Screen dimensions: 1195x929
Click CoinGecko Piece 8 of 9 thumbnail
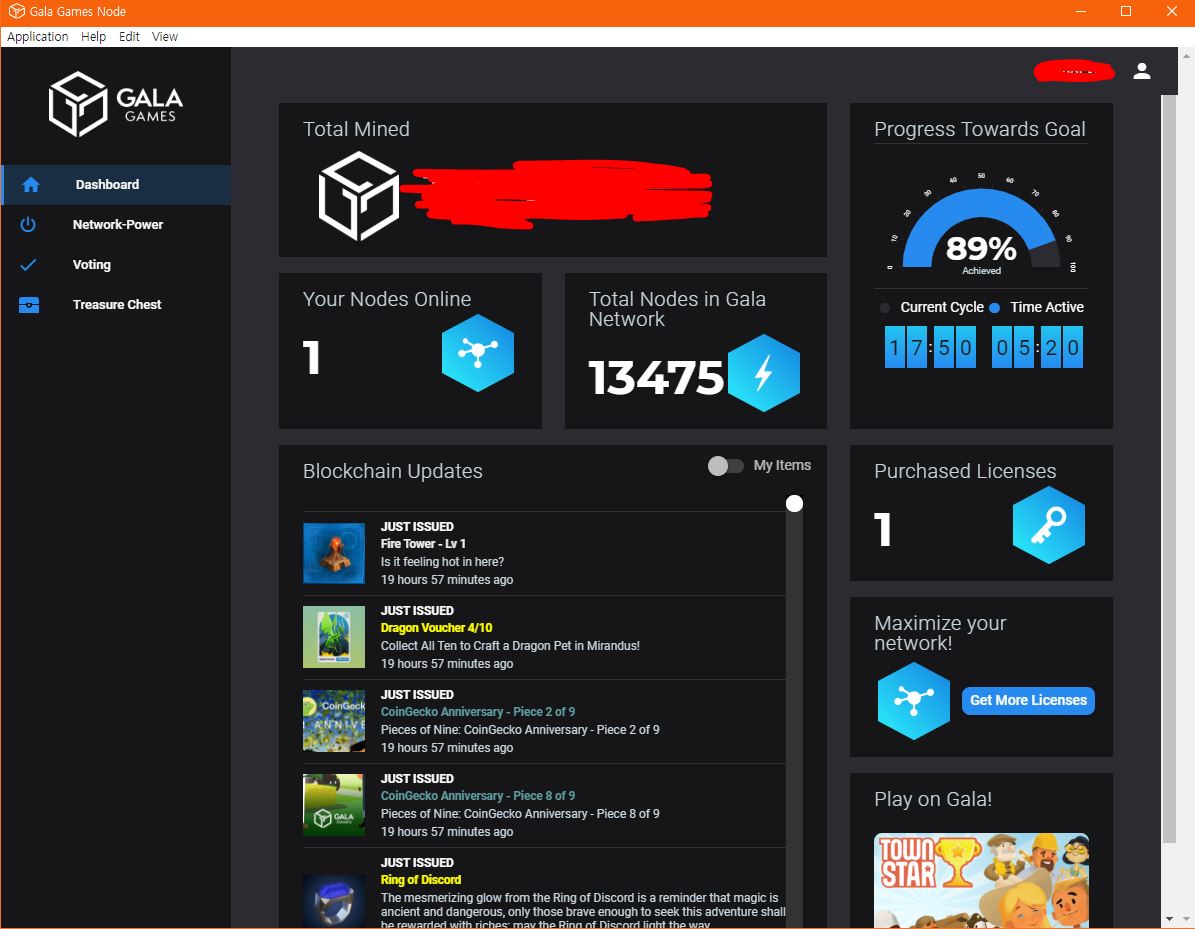coord(334,805)
